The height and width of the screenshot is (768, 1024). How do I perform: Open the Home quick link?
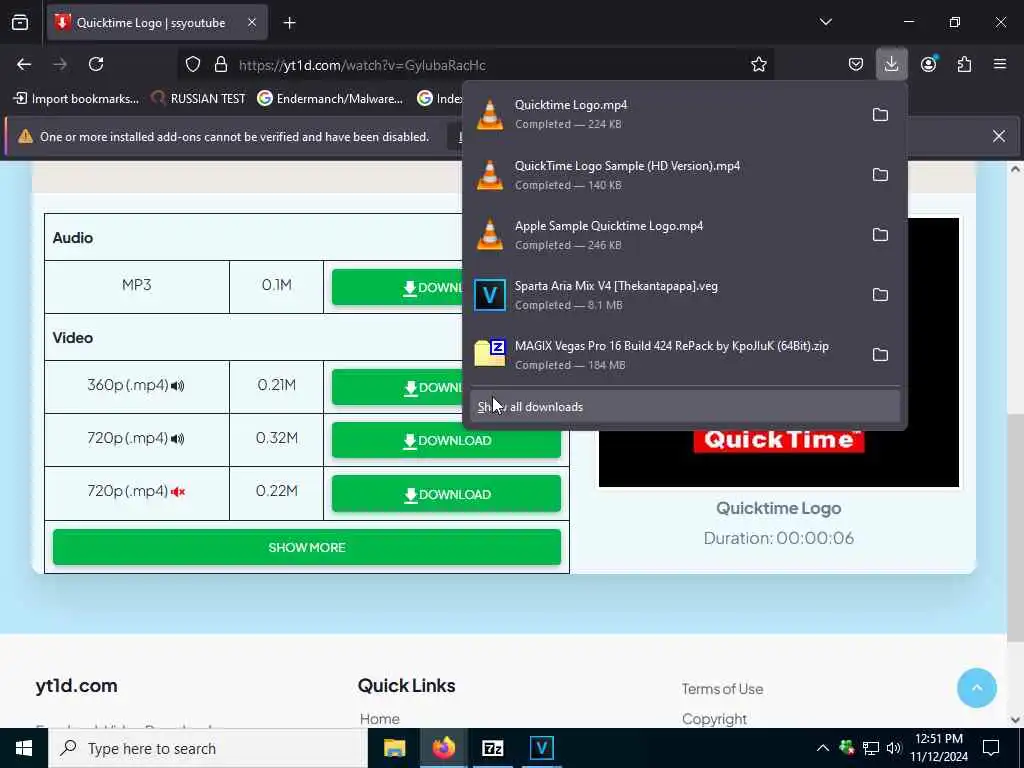[x=379, y=719]
